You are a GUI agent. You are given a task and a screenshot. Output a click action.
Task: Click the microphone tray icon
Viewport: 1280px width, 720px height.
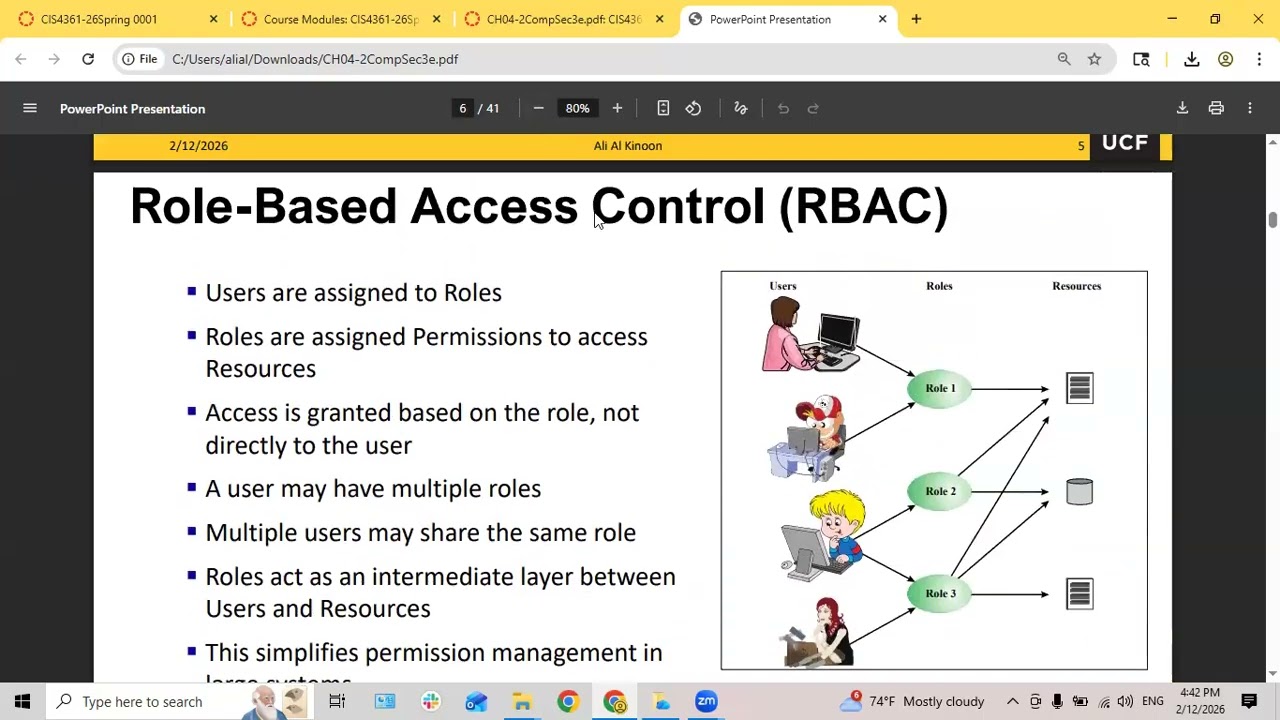click(x=1057, y=701)
